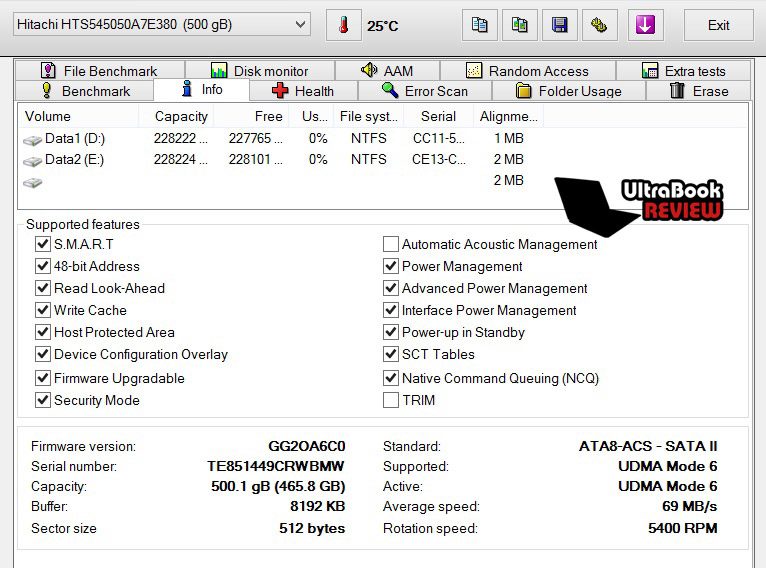This screenshot has height=568, width=766.
Task: Toggle the Write Cache checkbox
Action: tap(43, 310)
